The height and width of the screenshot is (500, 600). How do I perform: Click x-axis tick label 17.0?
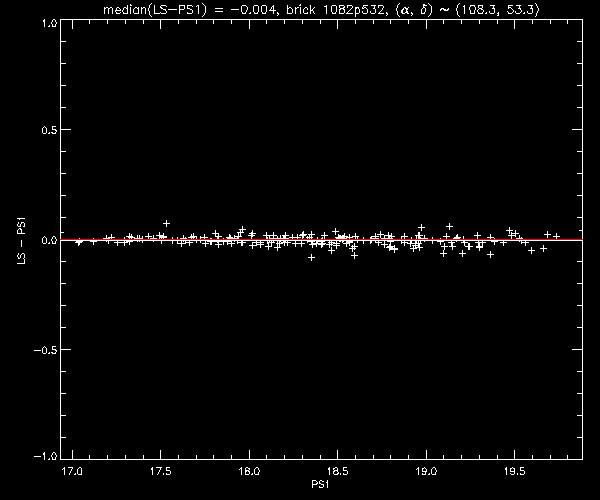click(x=72, y=471)
